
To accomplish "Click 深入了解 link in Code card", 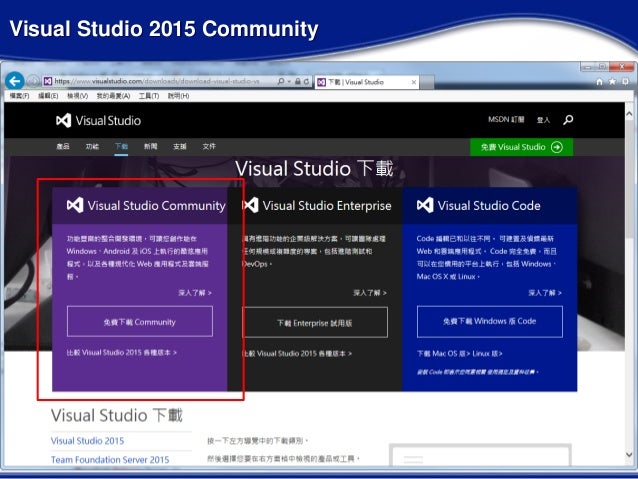I will pos(545,293).
